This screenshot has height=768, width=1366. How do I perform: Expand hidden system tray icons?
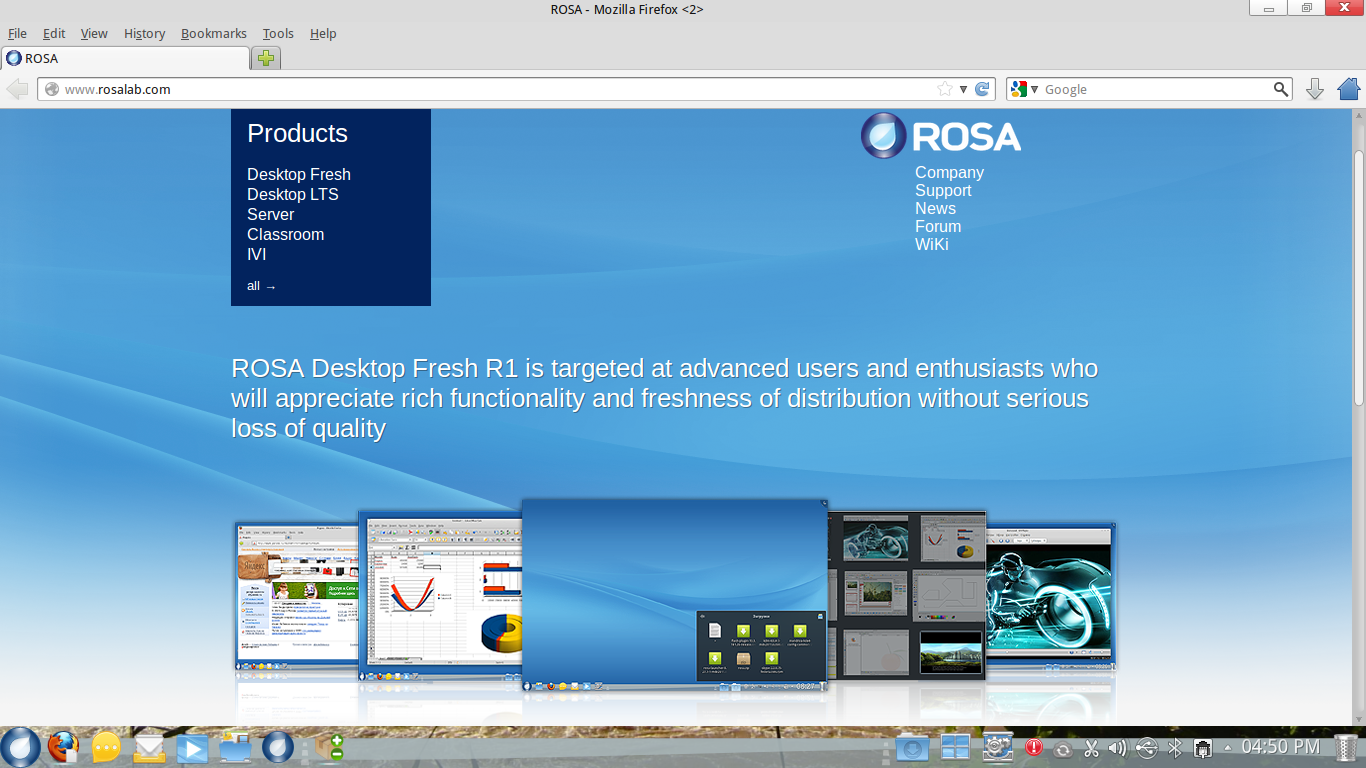pos(1226,746)
